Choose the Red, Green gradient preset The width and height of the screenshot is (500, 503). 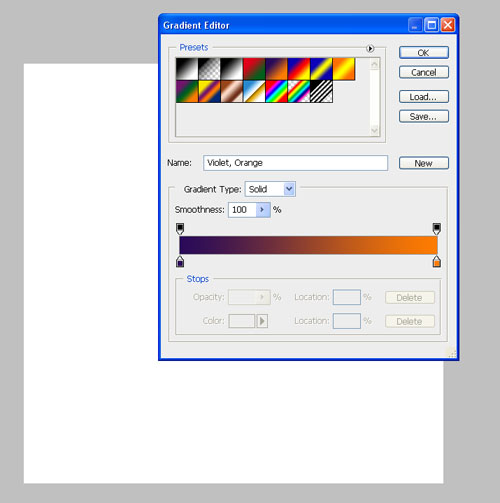tap(254, 69)
